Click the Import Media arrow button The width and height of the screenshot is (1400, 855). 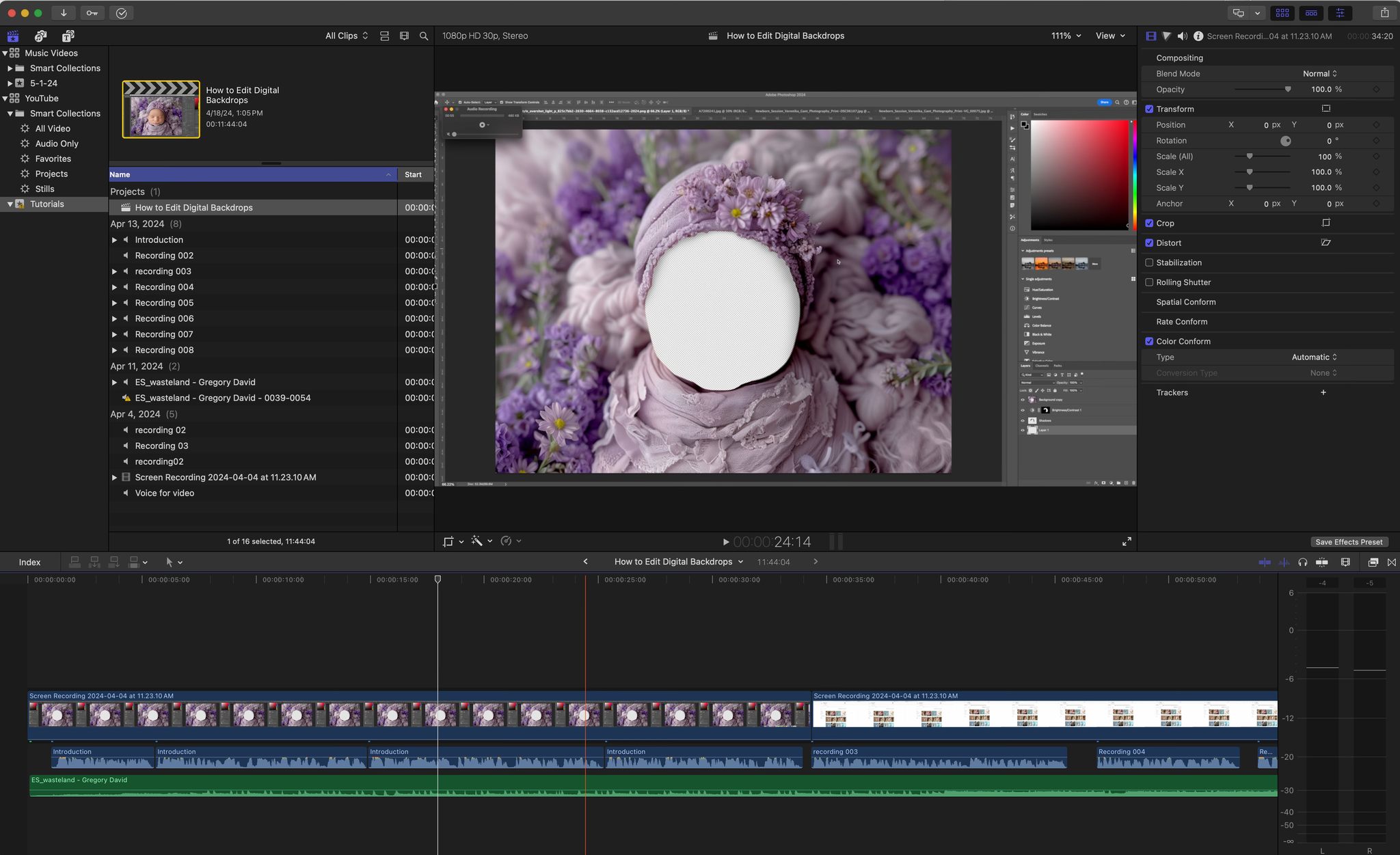[64, 13]
